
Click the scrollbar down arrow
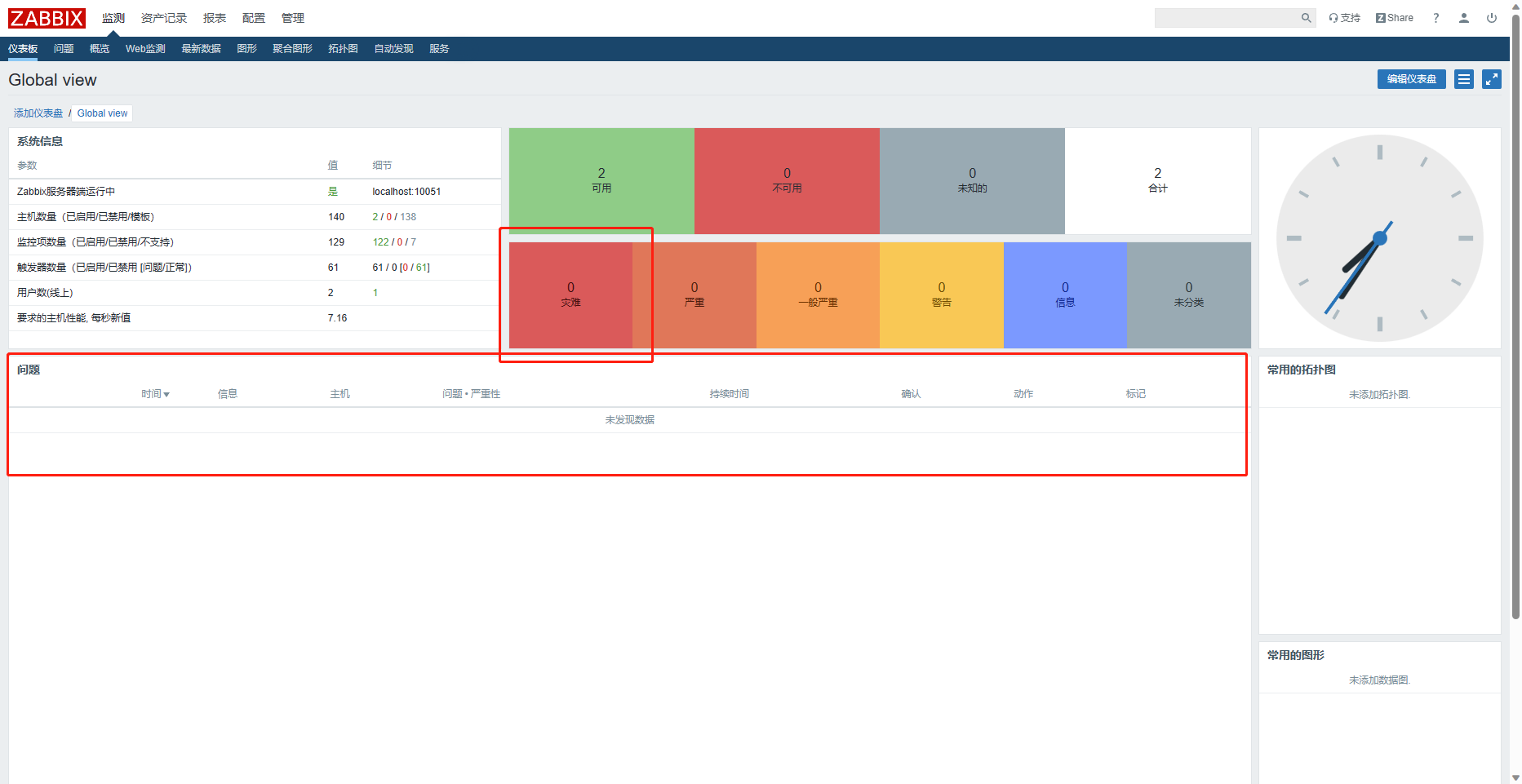1515,777
